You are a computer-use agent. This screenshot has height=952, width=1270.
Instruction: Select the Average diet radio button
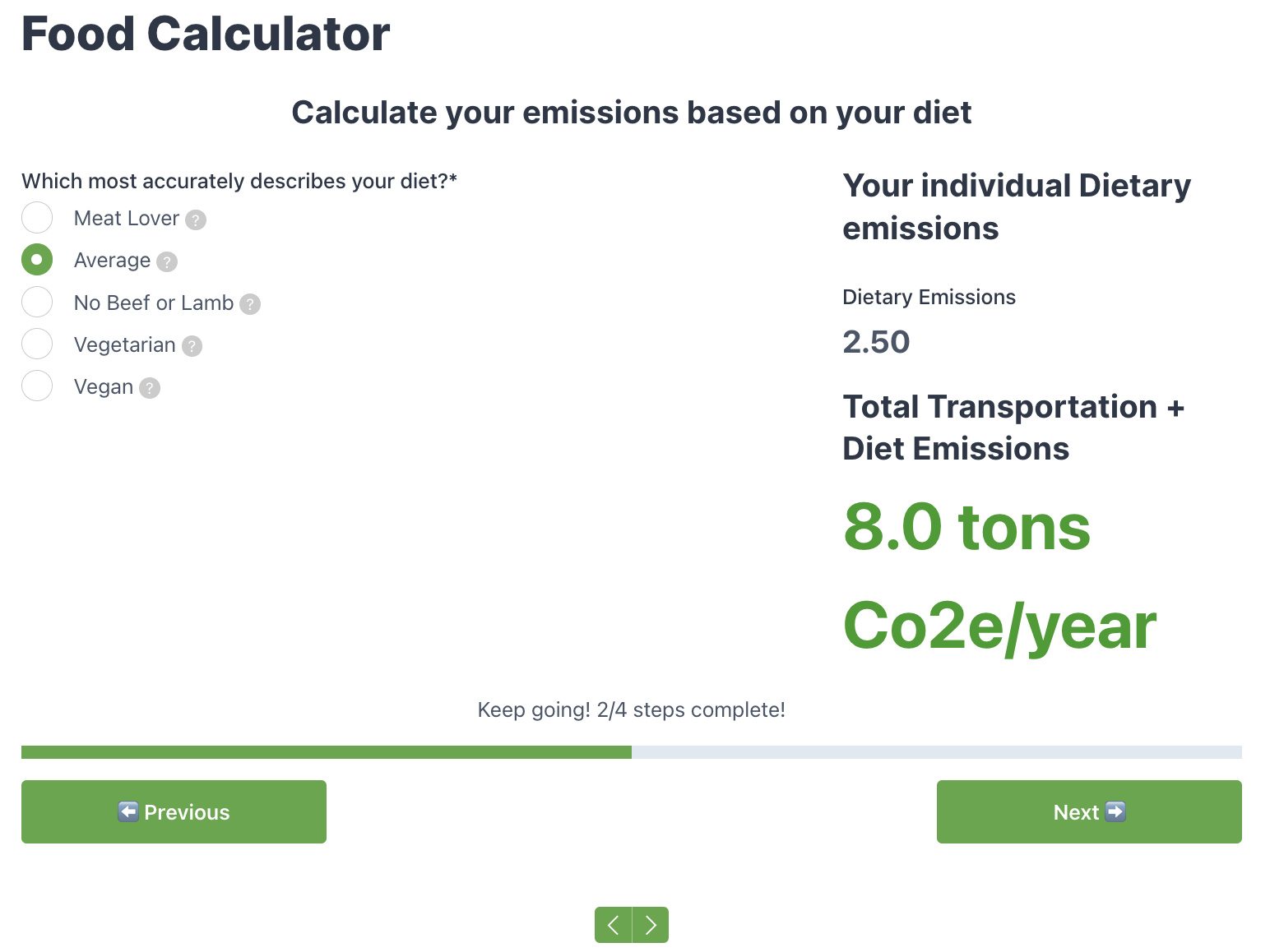tap(37, 260)
